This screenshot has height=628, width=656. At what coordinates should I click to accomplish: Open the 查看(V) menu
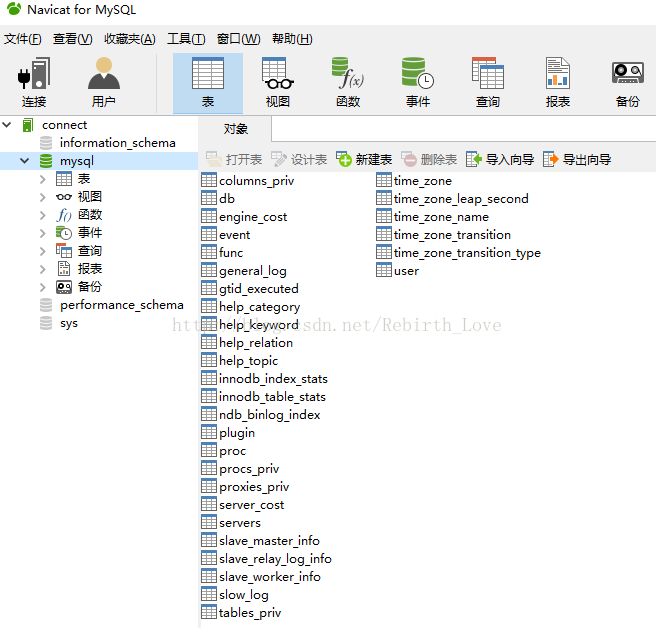(x=73, y=39)
